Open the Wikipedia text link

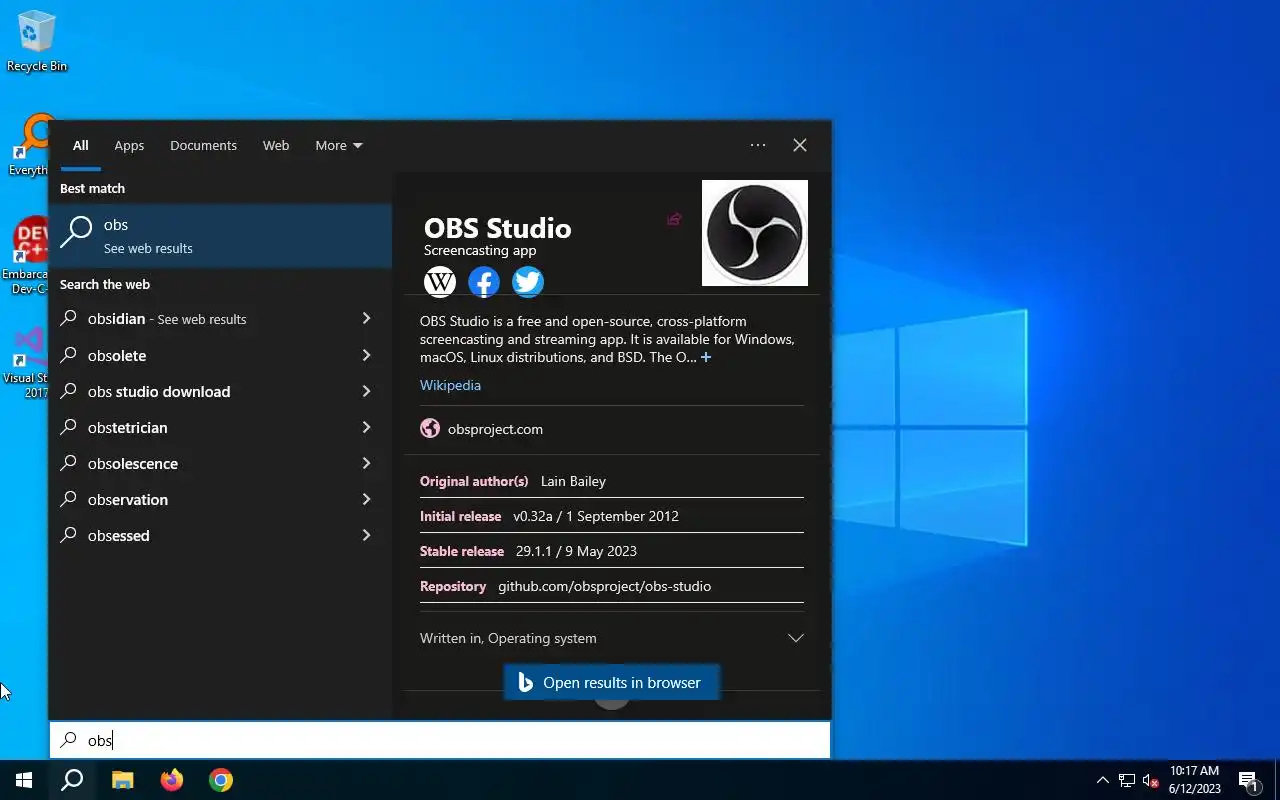pyautogui.click(x=450, y=385)
